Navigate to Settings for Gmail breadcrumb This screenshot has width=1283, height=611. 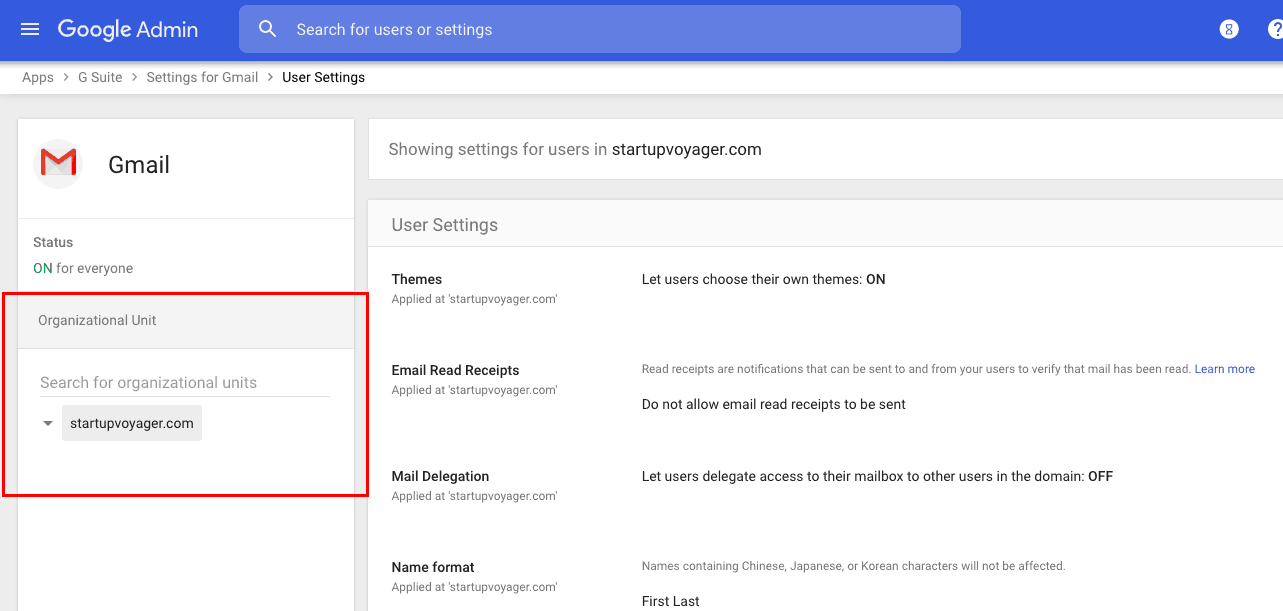[x=202, y=77]
